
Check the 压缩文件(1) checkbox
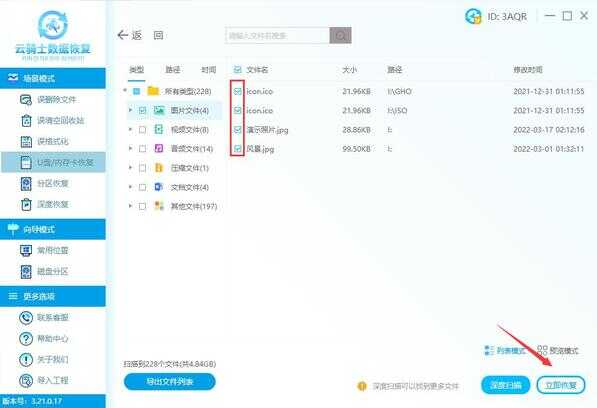tap(142, 168)
